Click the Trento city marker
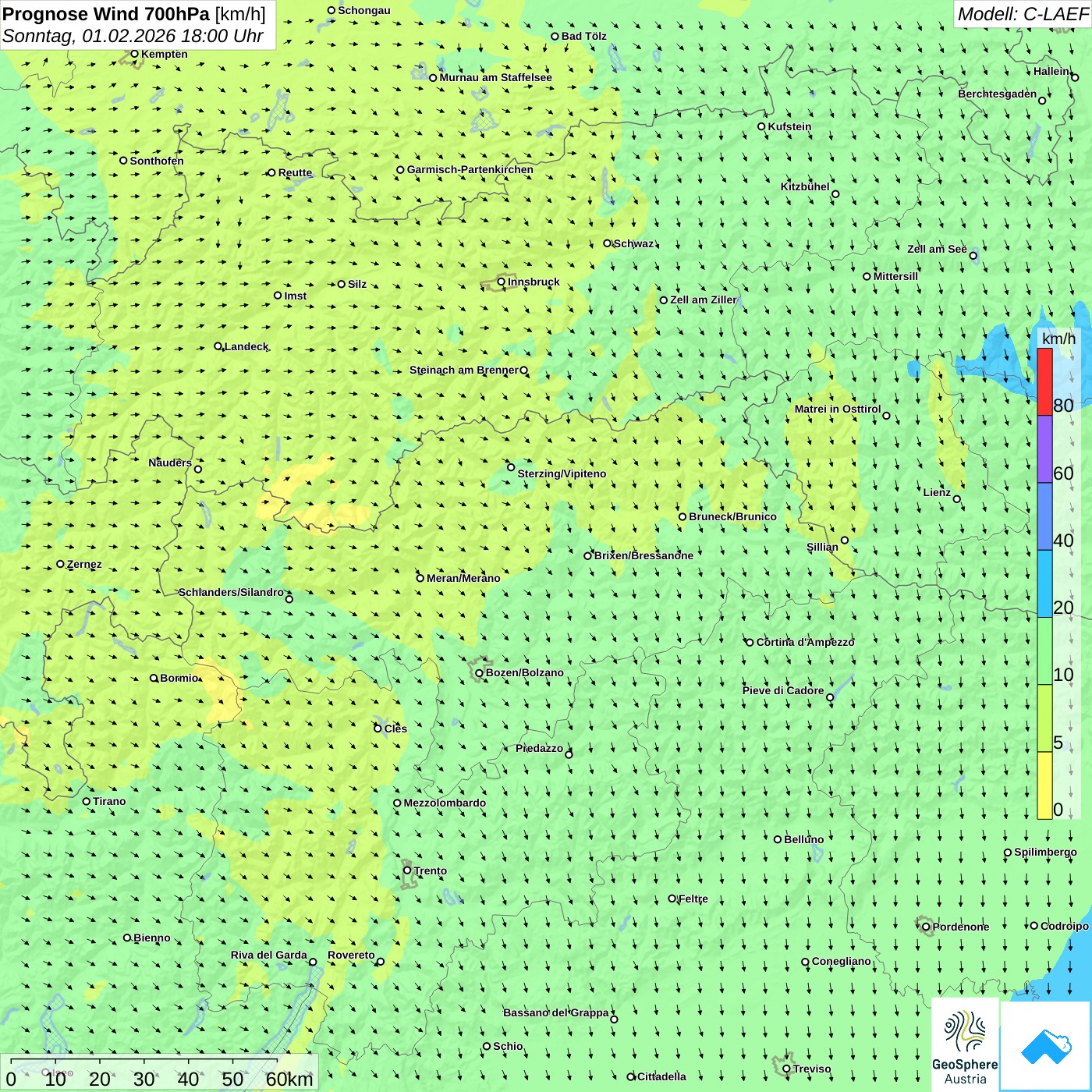The width and height of the screenshot is (1092, 1092). click(x=407, y=870)
